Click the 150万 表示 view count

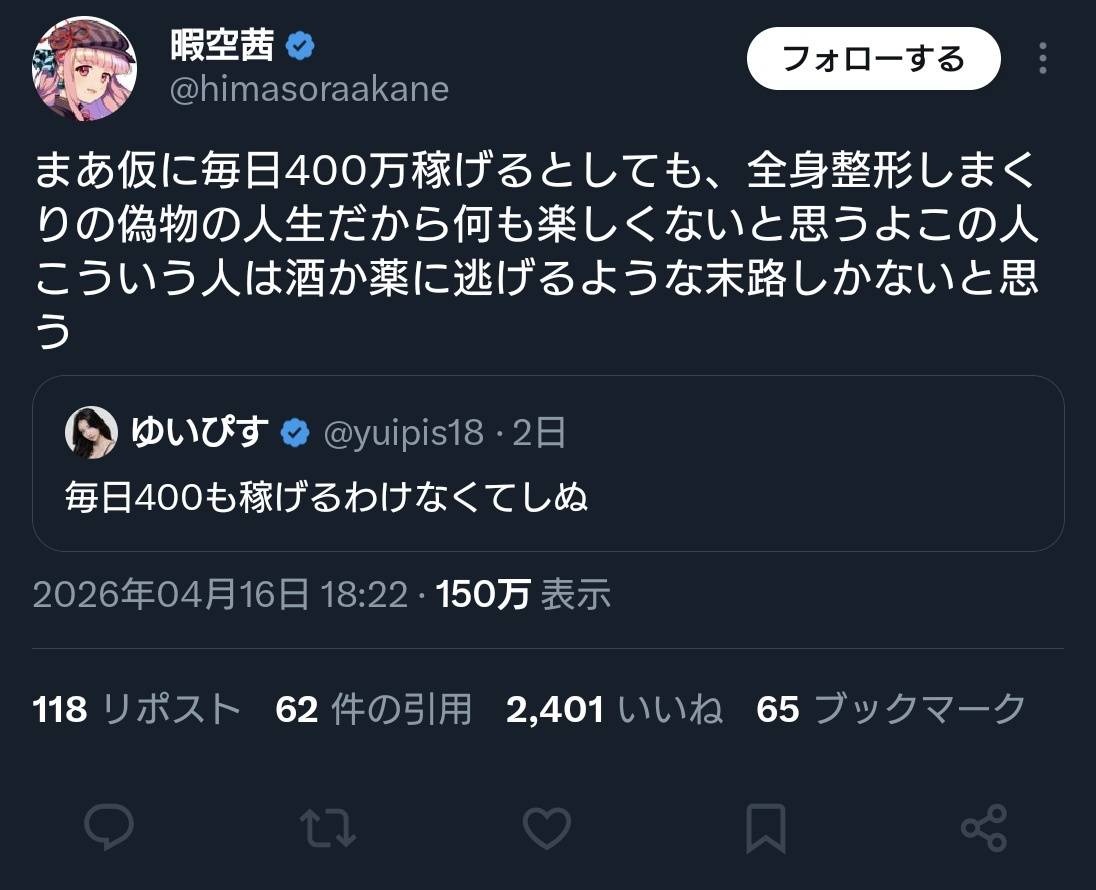(523, 595)
